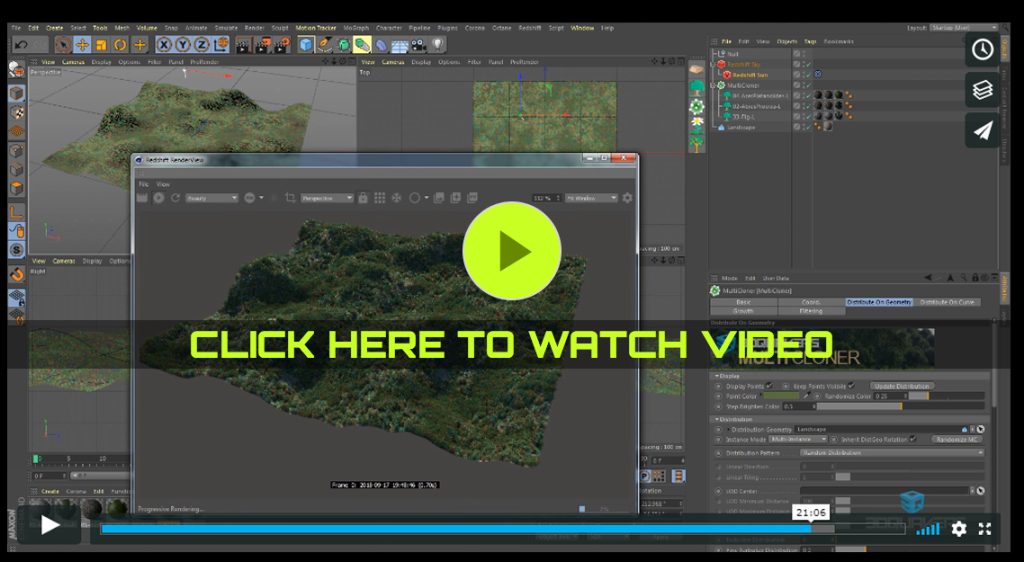1024x562 pixels.
Task: Open the Watch Later clock icon
Action: tap(982, 49)
